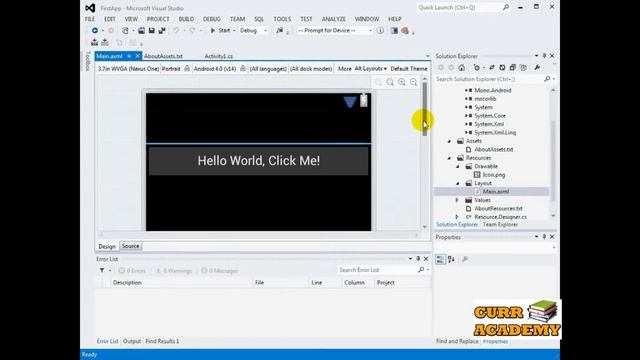Click the Undo toolbar icon

pyautogui.click(x=176, y=31)
